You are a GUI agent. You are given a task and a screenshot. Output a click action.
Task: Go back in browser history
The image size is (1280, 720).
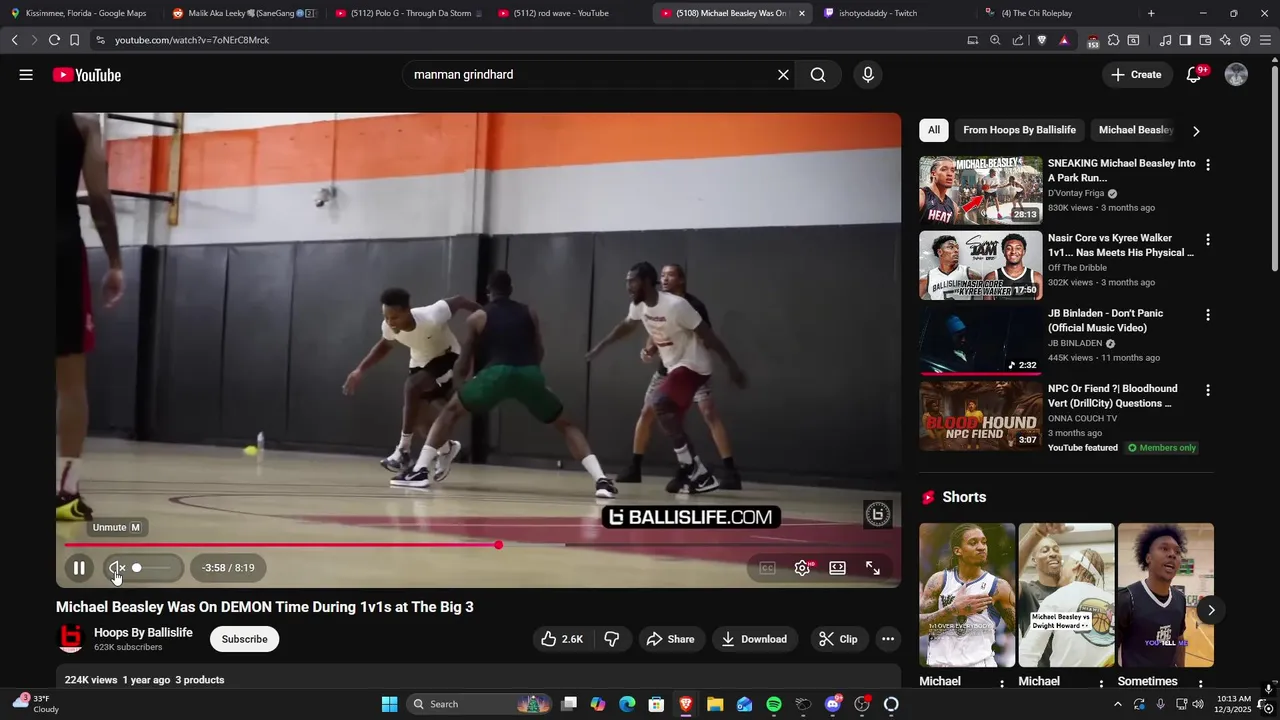pos(15,40)
